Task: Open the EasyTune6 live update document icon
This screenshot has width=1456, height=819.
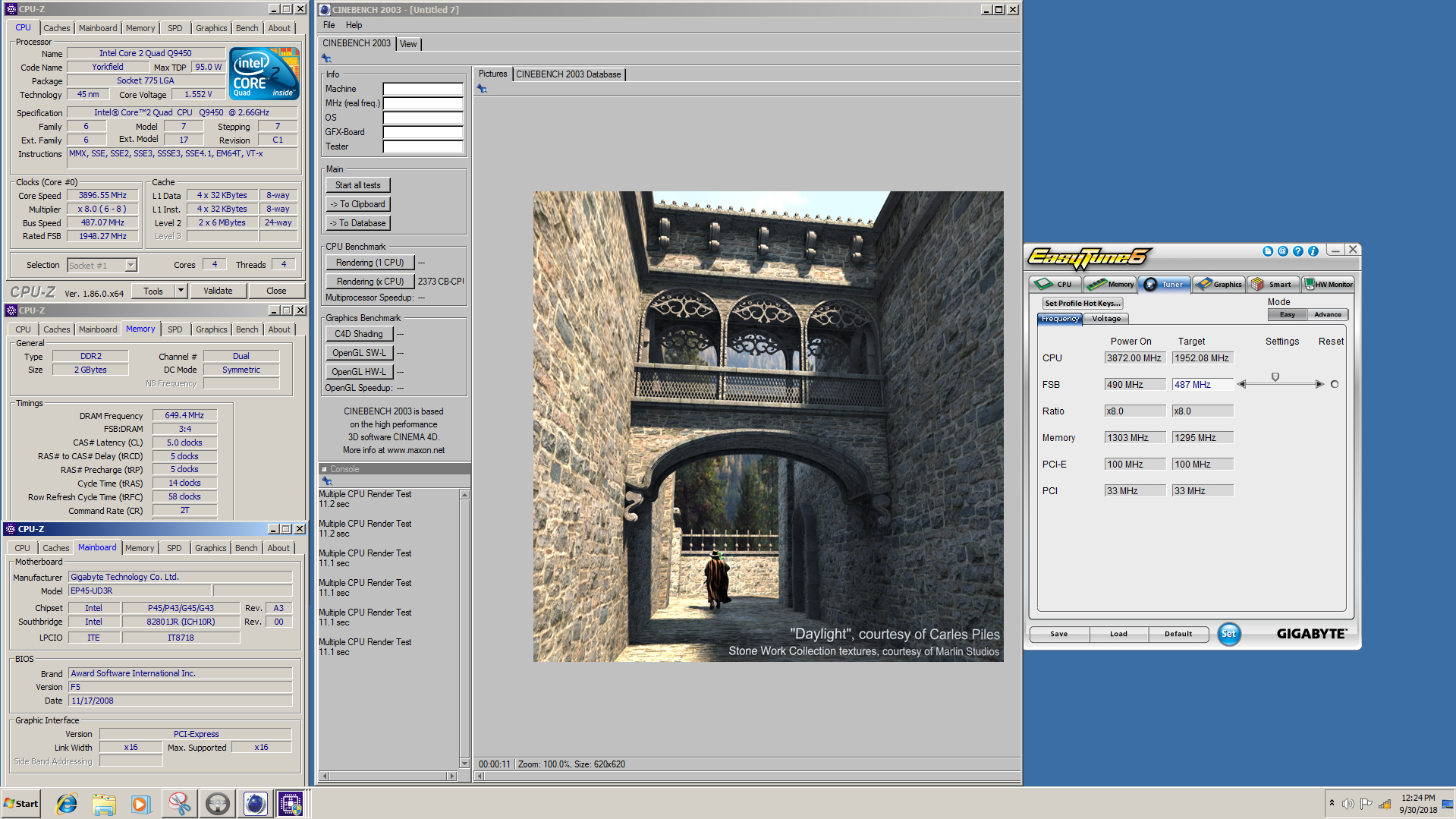Action: [1268, 251]
